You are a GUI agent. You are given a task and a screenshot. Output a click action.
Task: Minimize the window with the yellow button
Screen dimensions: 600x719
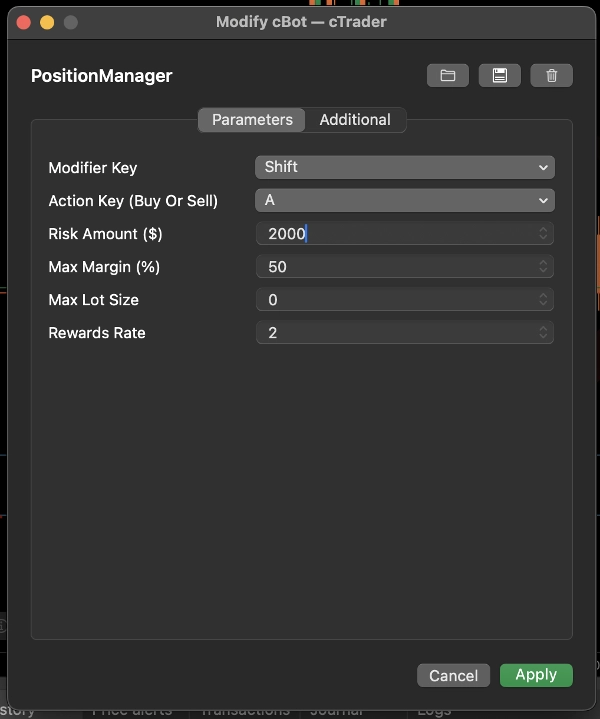[x=47, y=22]
